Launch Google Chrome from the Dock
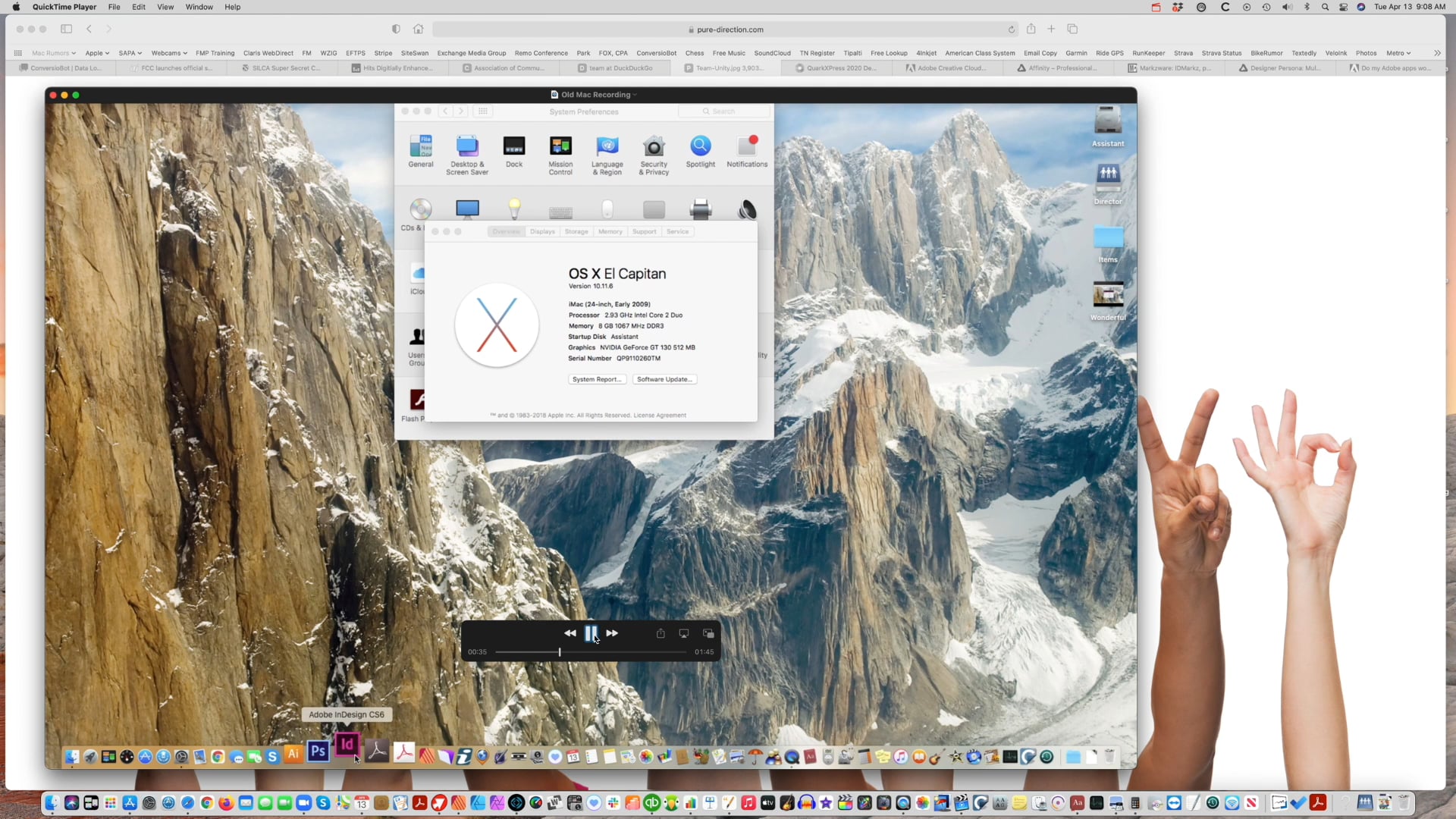 tap(207, 802)
